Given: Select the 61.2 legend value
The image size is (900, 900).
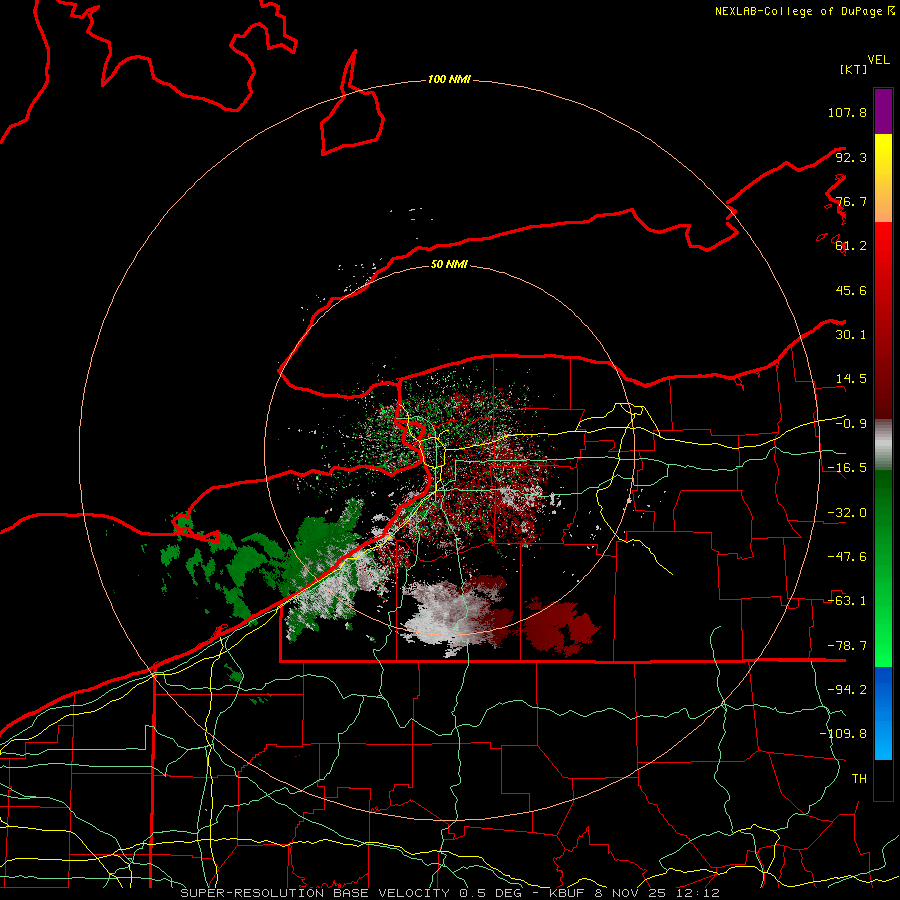Looking at the screenshot, I should point(851,246).
